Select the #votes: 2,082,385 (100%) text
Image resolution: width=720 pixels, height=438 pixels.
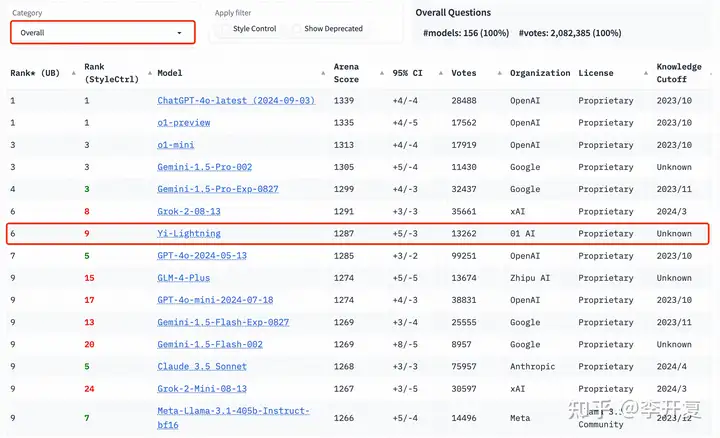570,33
